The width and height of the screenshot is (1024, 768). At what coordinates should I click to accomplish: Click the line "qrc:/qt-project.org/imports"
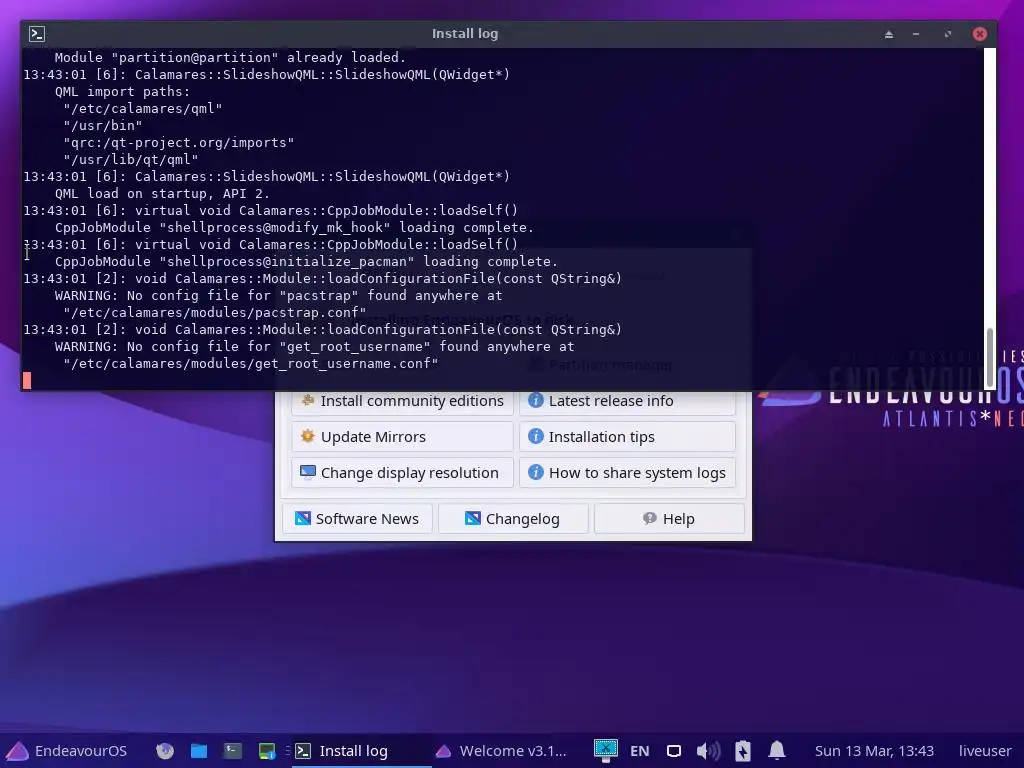tap(179, 143)
